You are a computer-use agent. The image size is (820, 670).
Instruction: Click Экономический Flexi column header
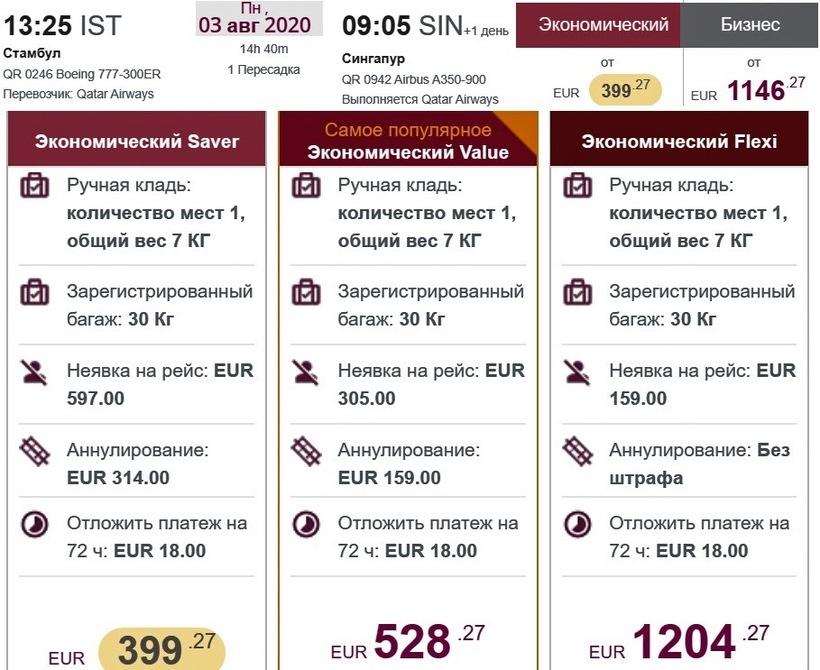tap(679, 141)
